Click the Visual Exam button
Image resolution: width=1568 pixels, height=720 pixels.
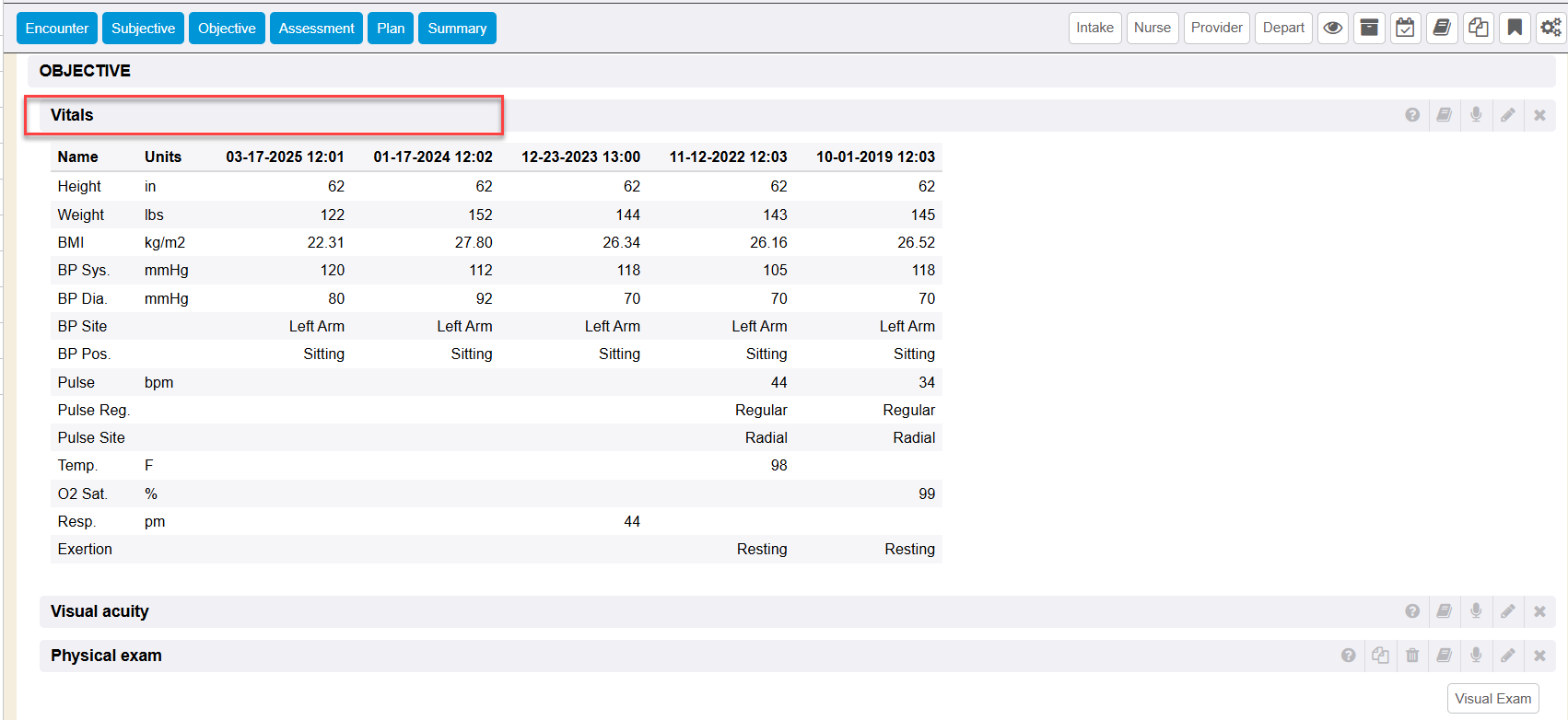(1492, 699)
